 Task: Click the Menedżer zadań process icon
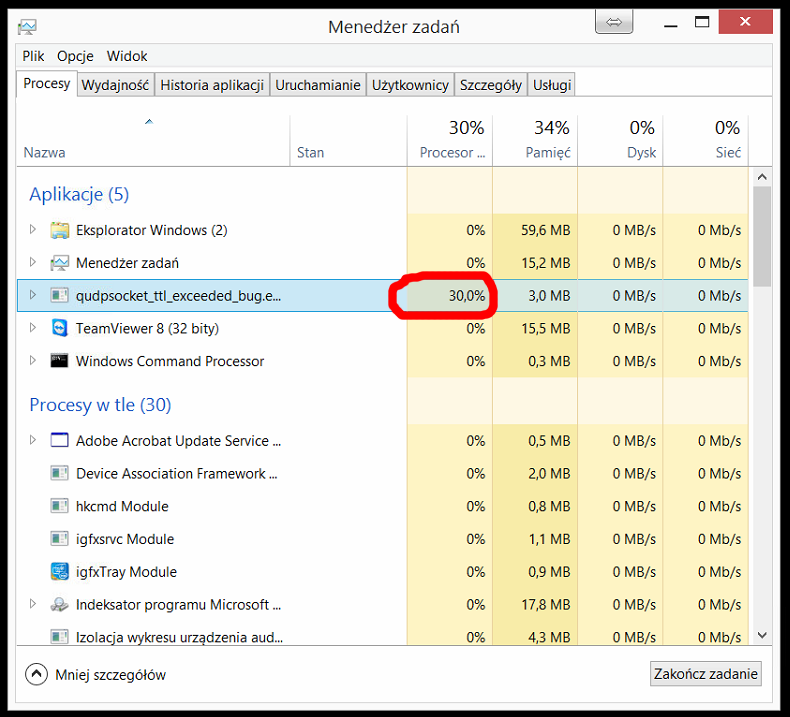[x=59, y=263]
